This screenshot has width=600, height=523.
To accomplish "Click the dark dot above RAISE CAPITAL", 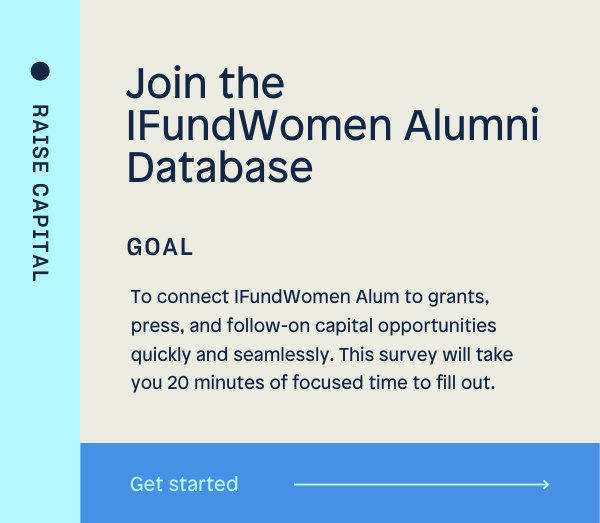I will pos(40,71).
